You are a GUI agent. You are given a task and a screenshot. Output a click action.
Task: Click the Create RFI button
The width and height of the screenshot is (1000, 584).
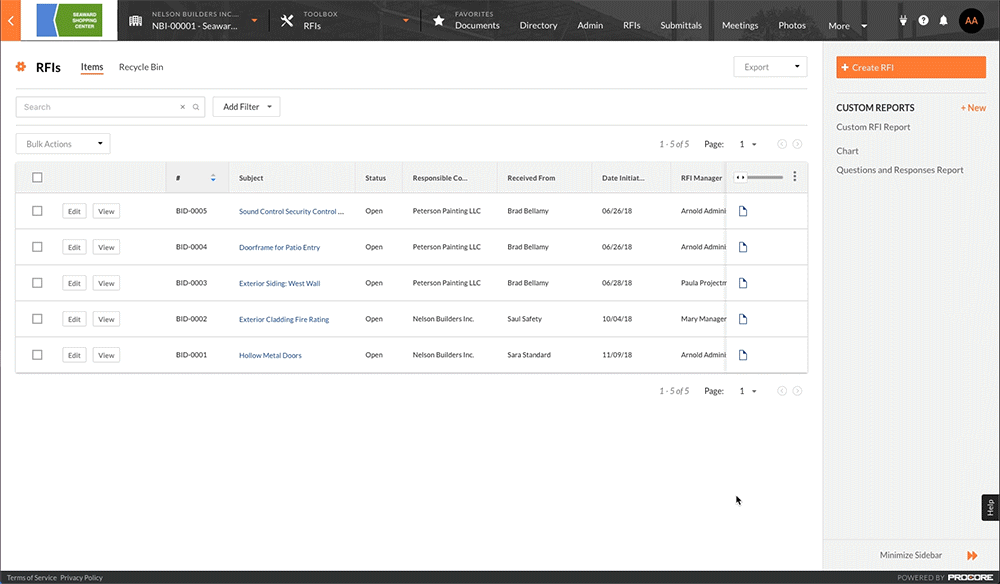tap(910, 67)
